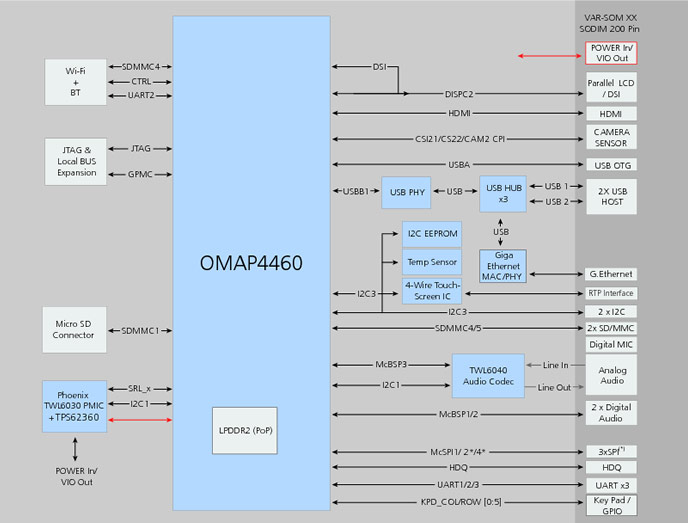Select the 4-Wire Touch-Screen IC block
Image resolution: width=688 pixels, height=523 pixels.
[432, 291]
